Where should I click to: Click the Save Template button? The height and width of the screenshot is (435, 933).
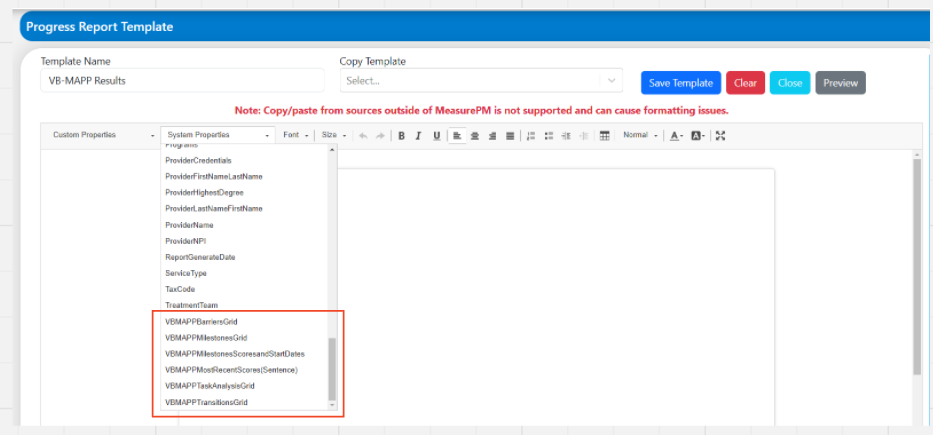coord(681,83)
